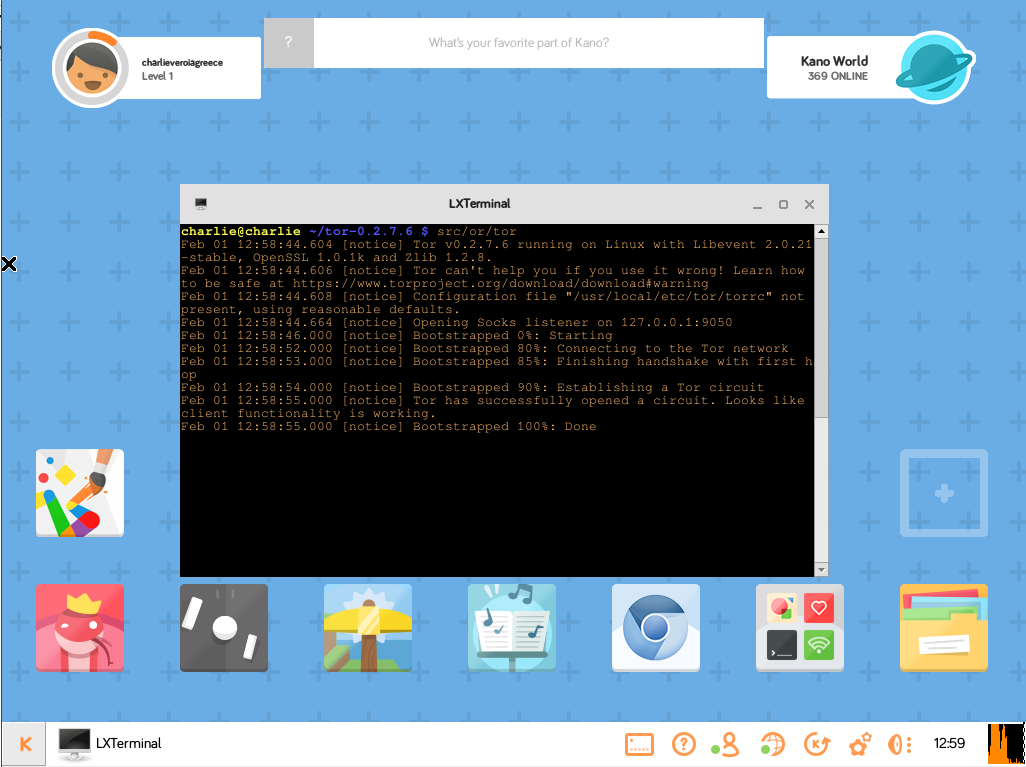Open Make Minecraft

[x=368, y=627]
